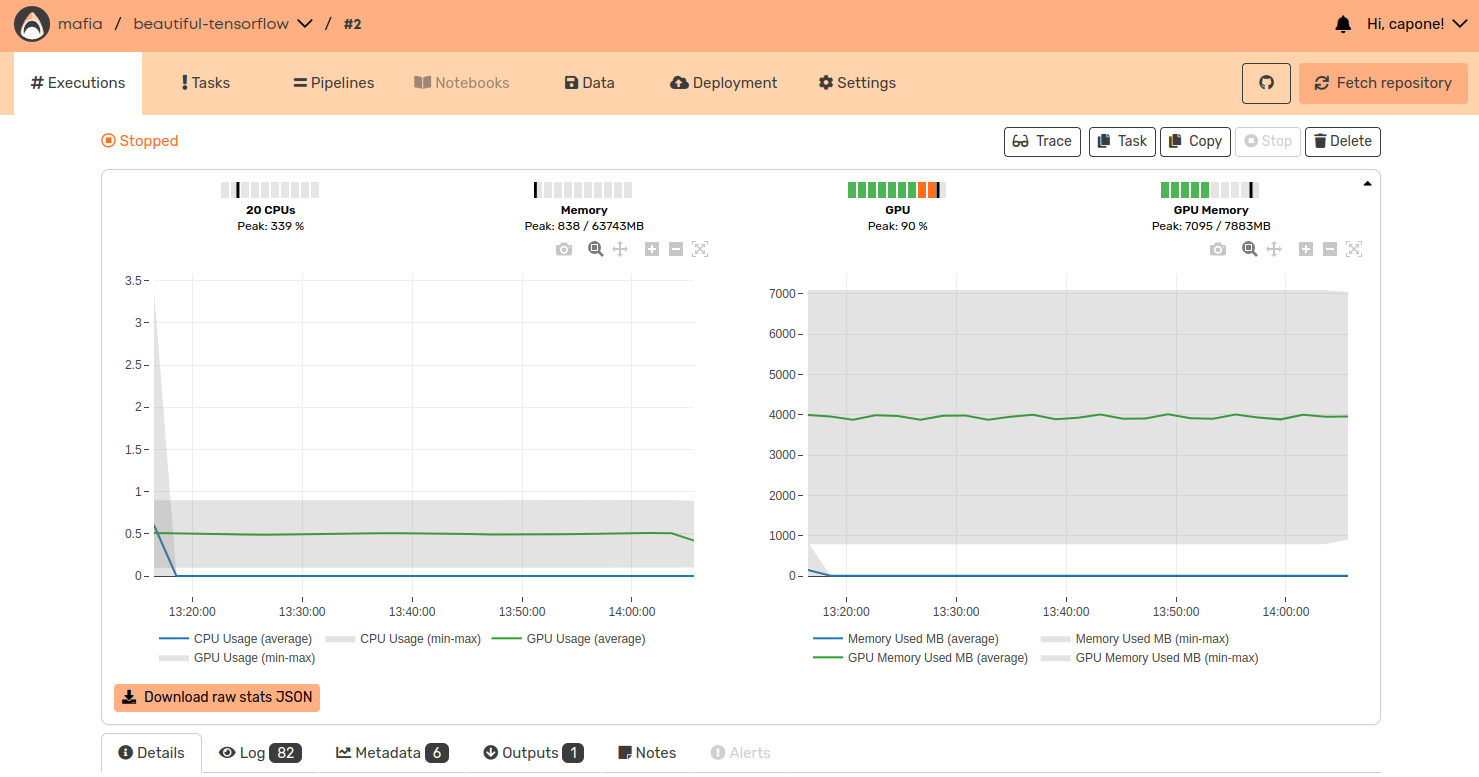Click the disabled Alerts tab

741,753
